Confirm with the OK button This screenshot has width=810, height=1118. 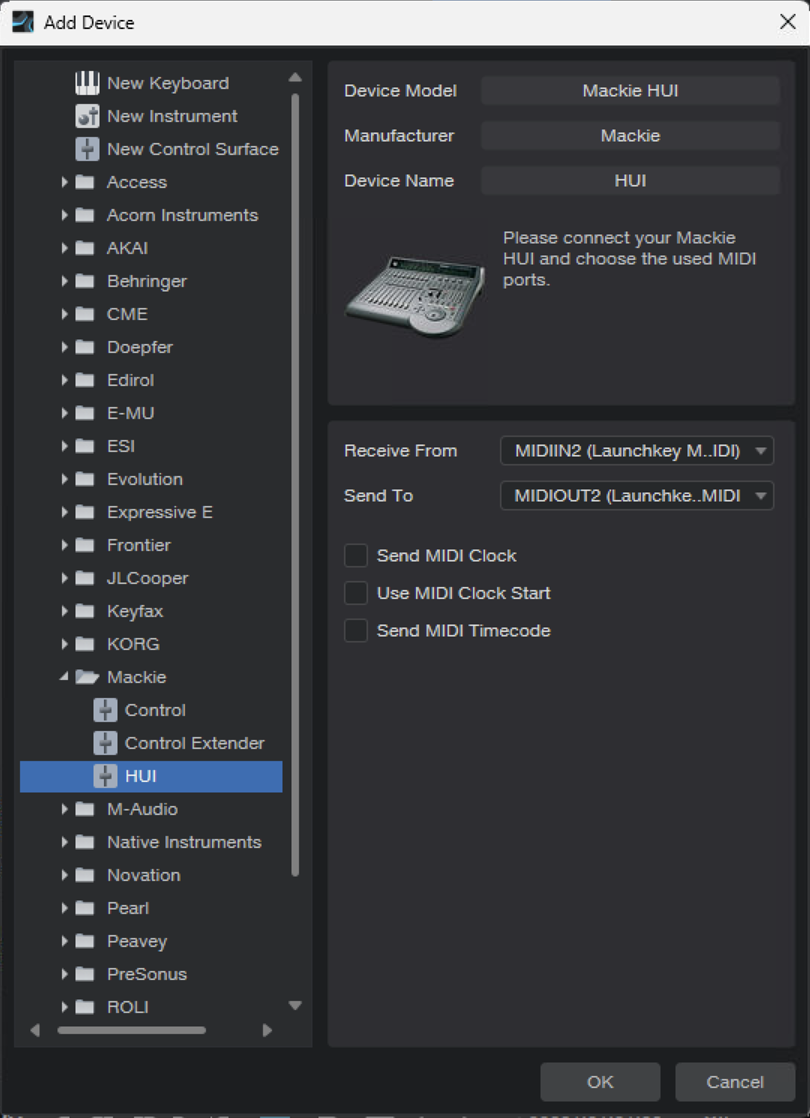[600, 1082]
